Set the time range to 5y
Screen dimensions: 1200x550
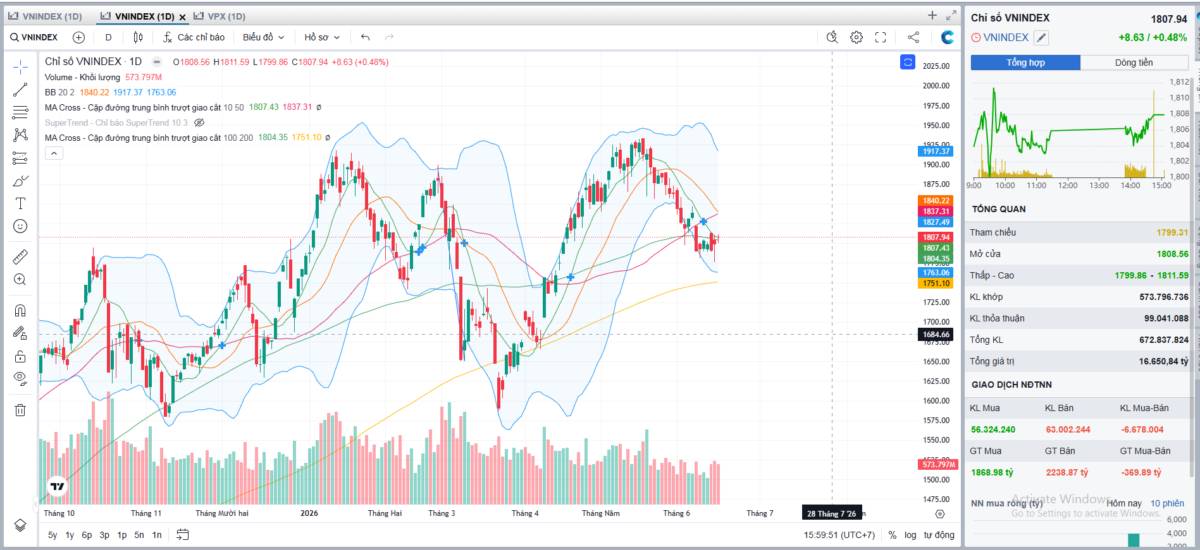pos(52,535)
